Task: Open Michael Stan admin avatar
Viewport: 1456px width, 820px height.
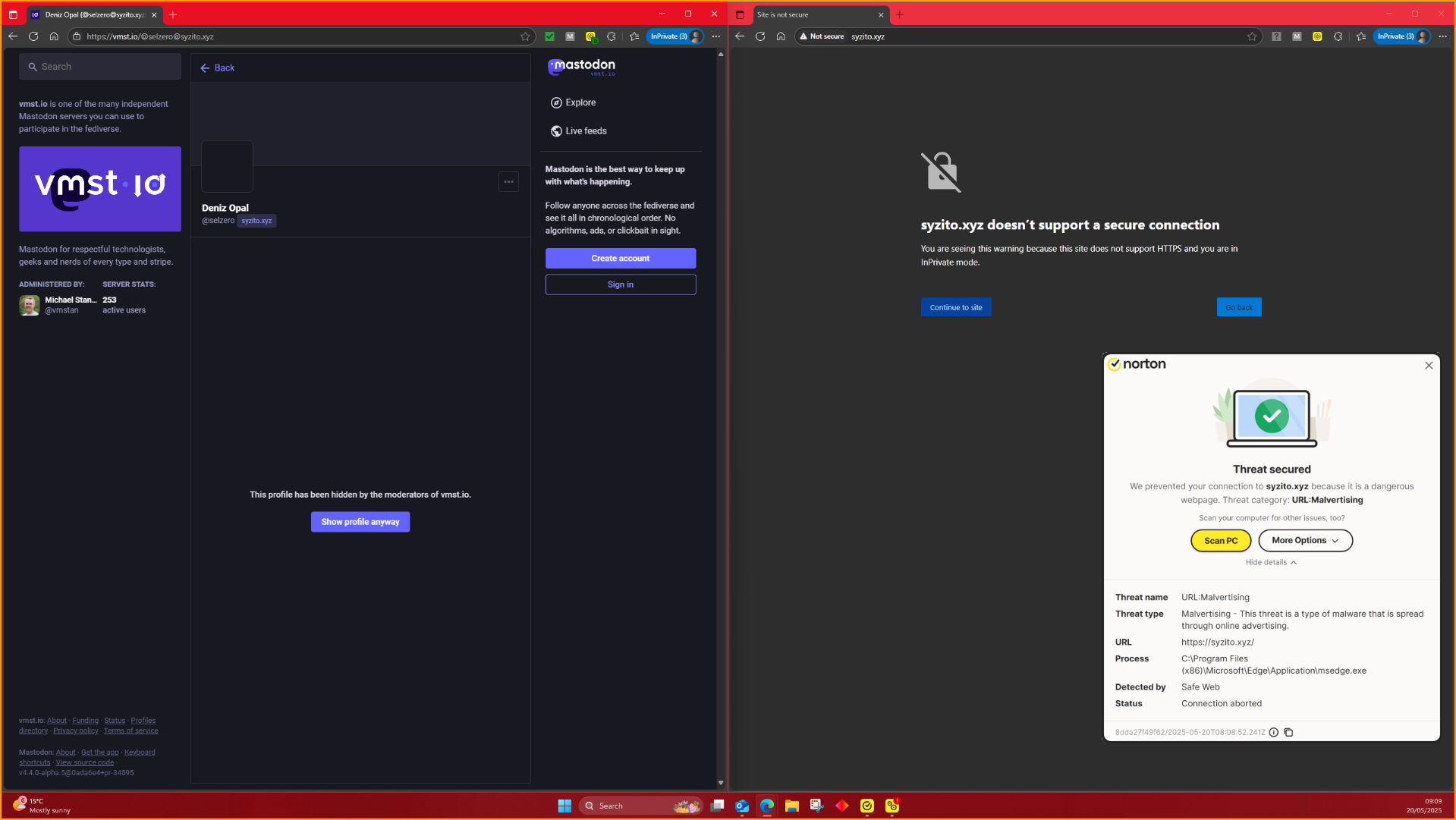Action: click(29, 305)
